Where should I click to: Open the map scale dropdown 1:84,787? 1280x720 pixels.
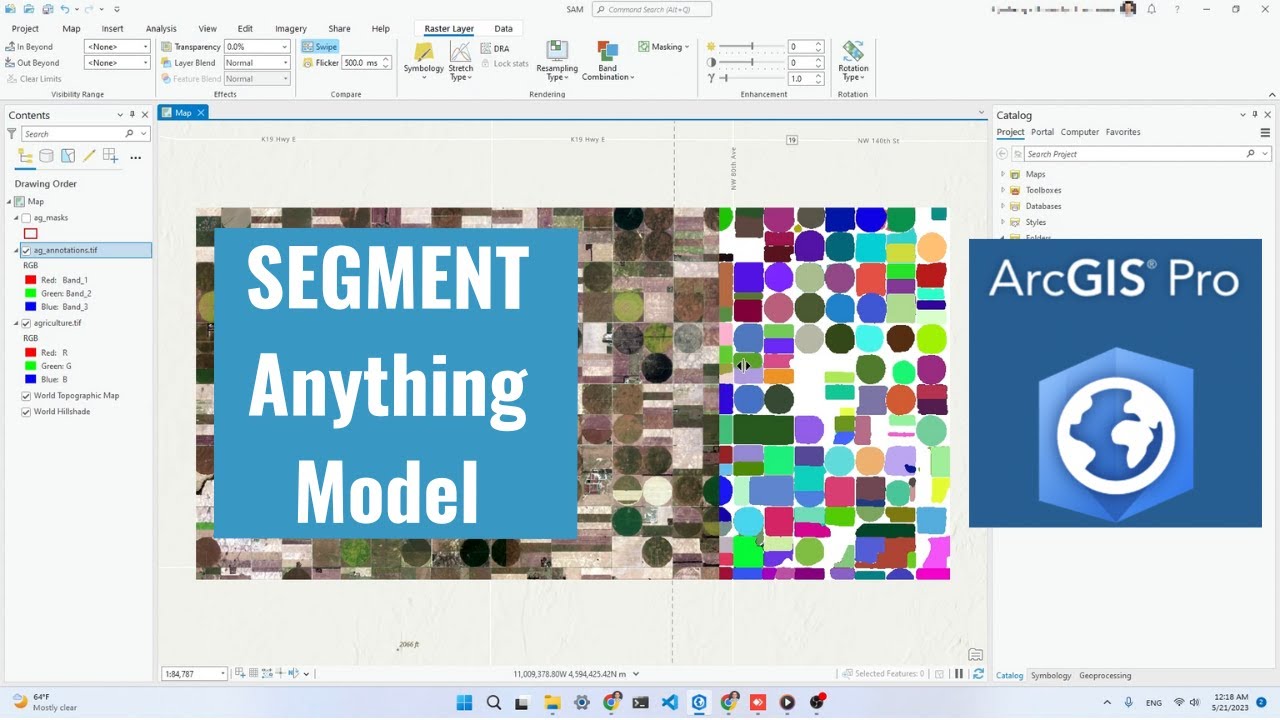coord(222,674)
